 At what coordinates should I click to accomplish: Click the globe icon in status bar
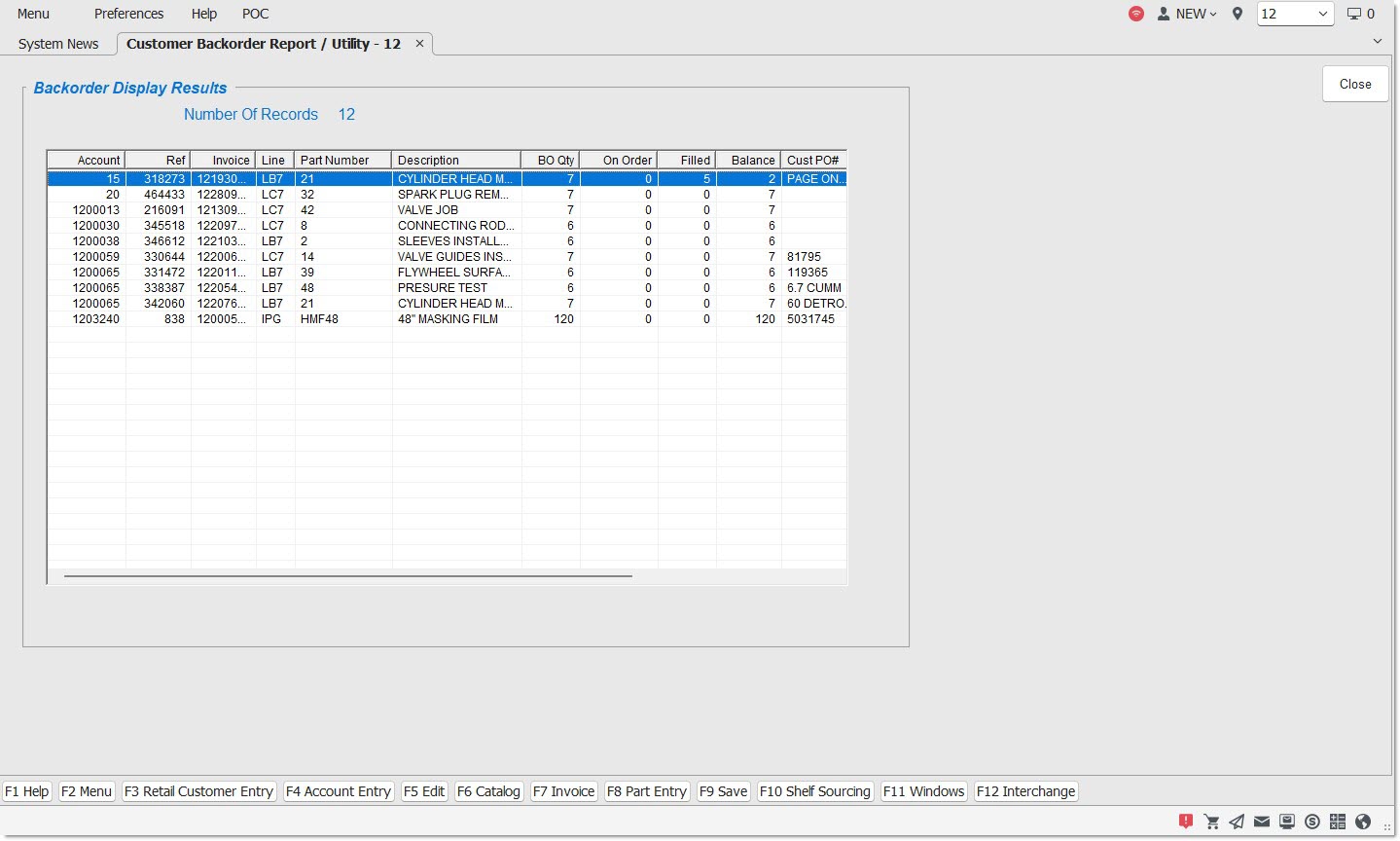point(1363,822)
